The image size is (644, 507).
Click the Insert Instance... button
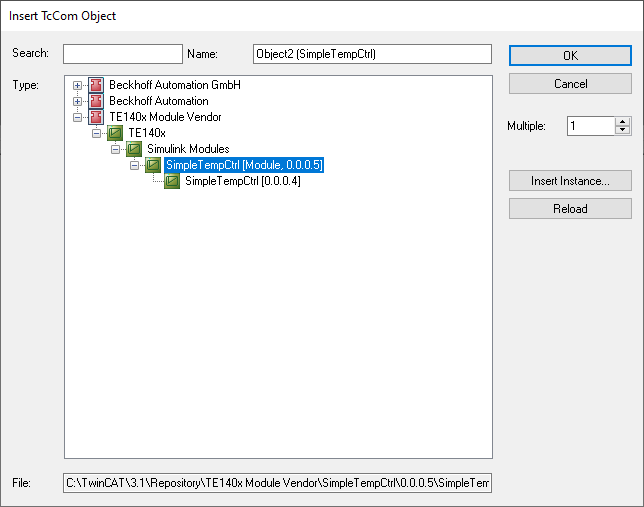pos(570,181)
